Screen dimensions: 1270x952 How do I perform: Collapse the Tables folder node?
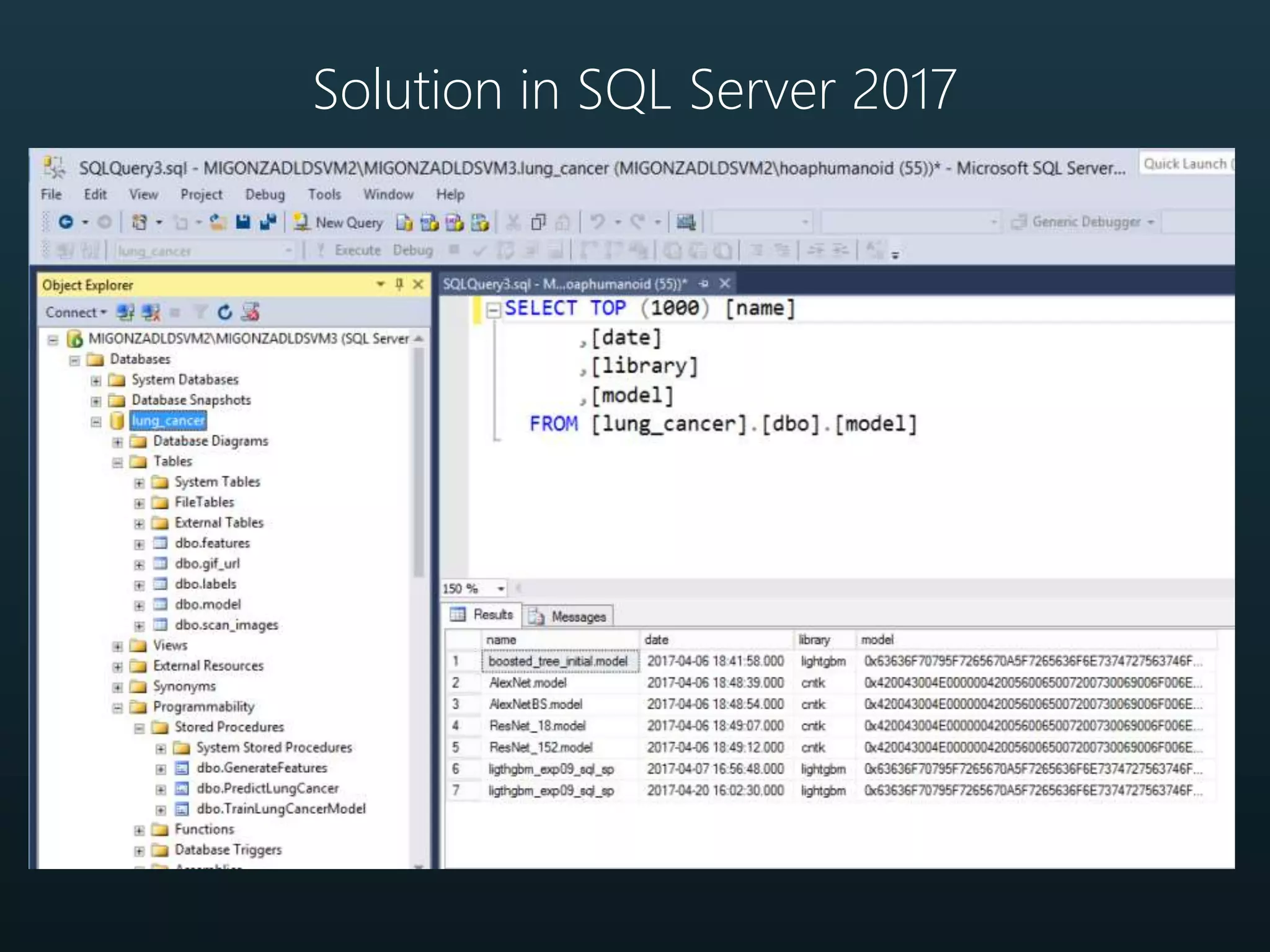117,462
